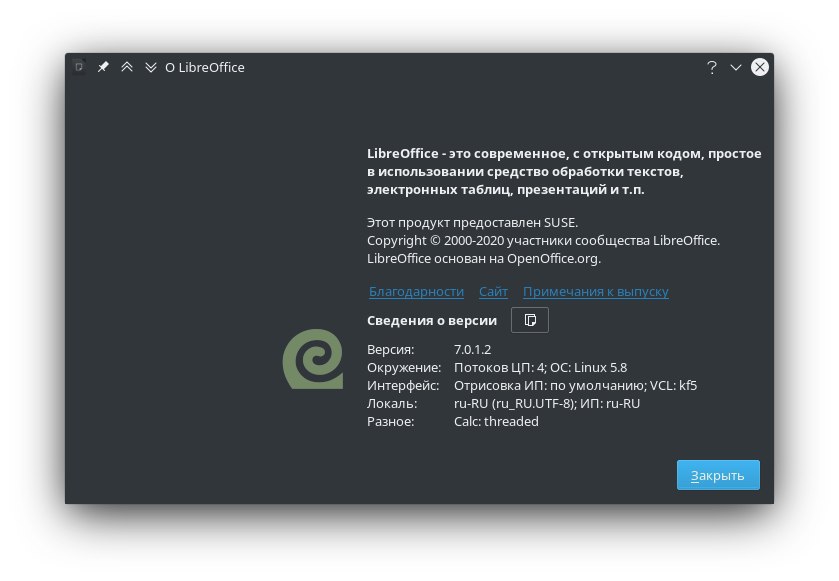
Task: Click the 'Локаль:' label
Action: point(392,403)
